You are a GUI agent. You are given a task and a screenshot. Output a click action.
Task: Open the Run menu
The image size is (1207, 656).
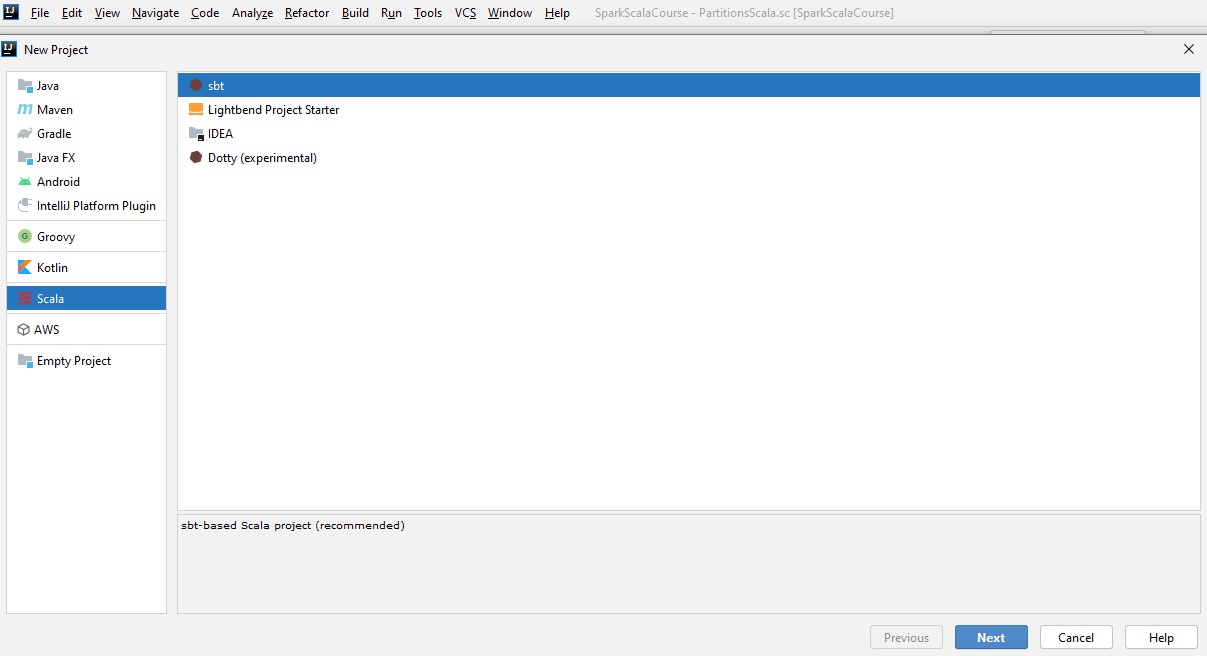pyautogui.click(x=391, y=13)
